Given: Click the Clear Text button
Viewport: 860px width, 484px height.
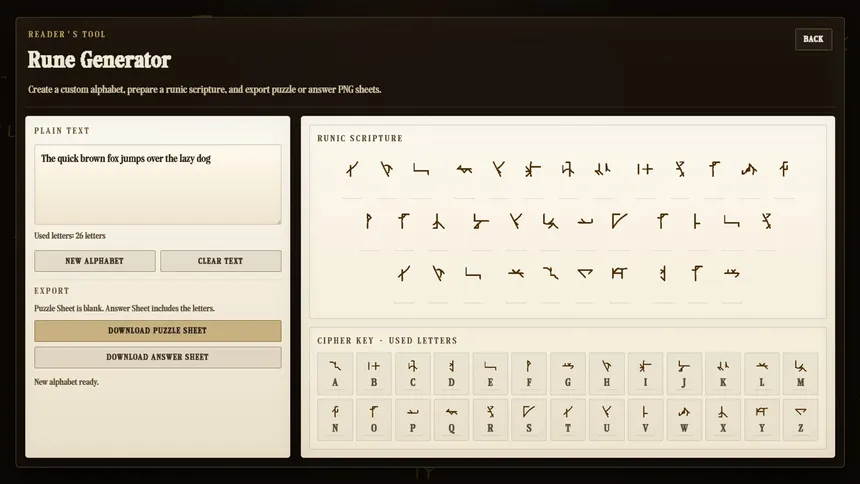Looking at the screenshot, I should [220, 261].
